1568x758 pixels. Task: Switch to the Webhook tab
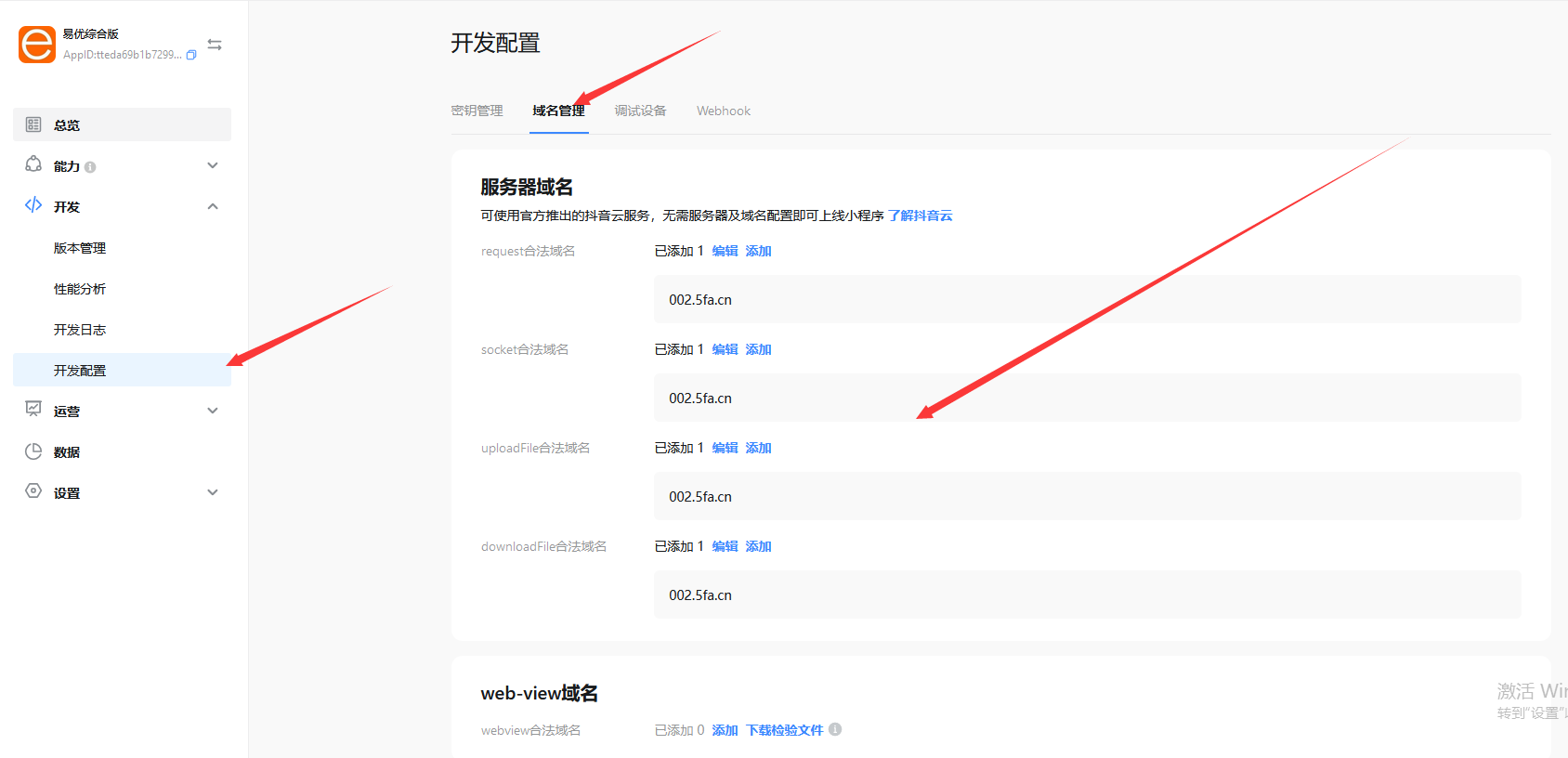coord(724,111)
